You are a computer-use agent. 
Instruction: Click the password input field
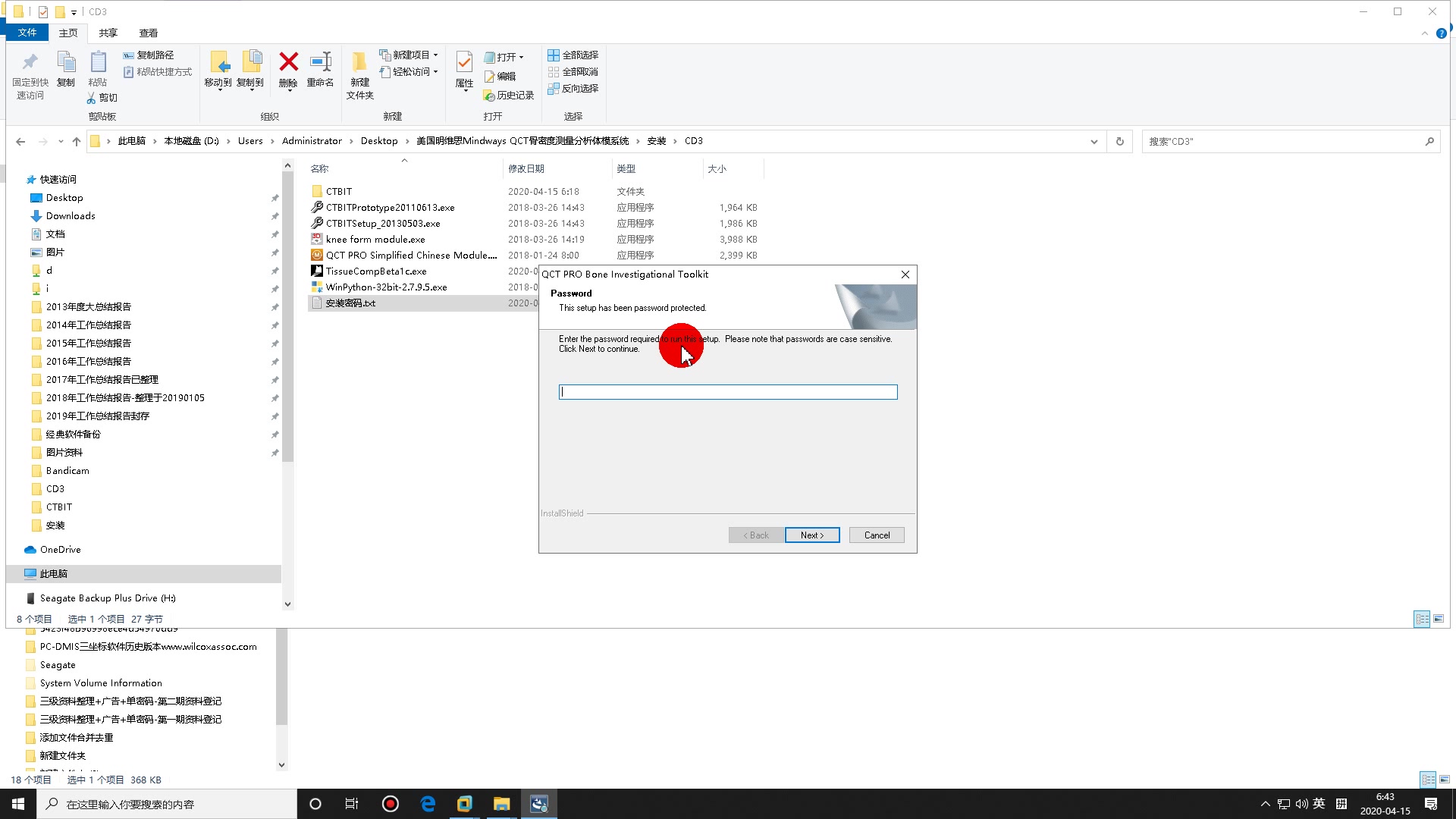728,392
